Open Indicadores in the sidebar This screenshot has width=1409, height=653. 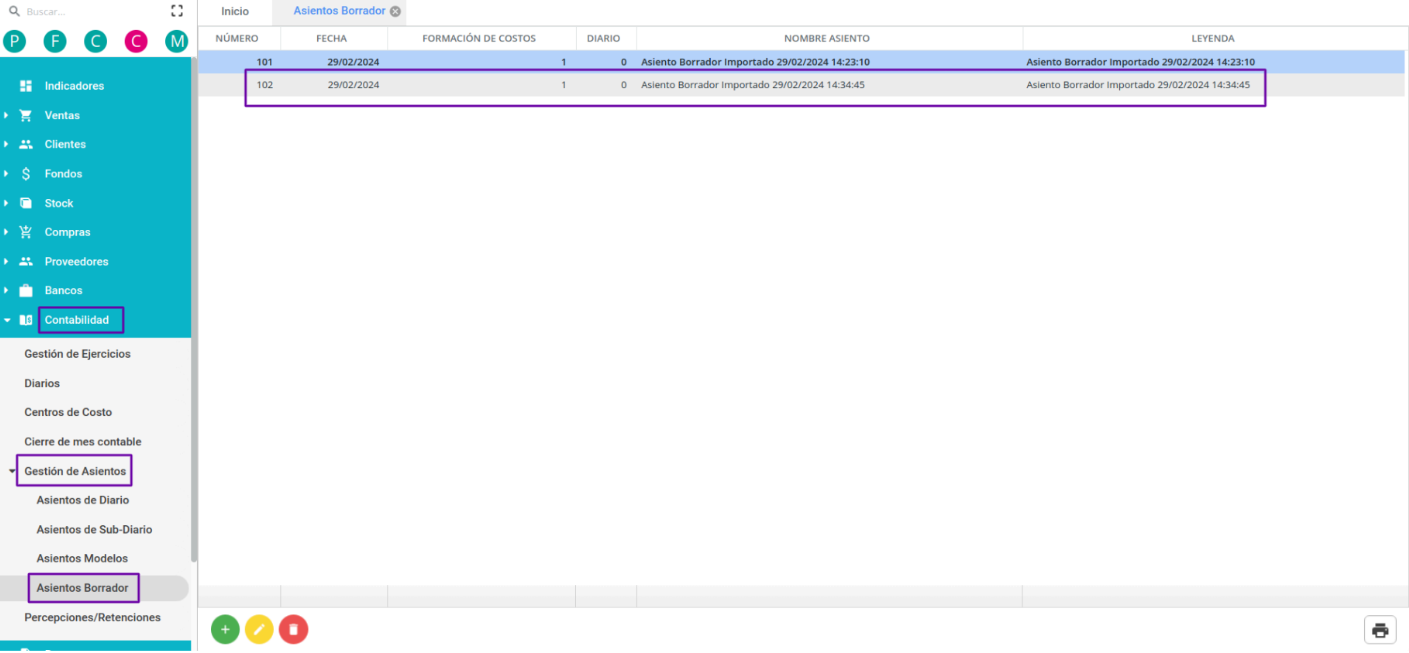pos(74,86)
